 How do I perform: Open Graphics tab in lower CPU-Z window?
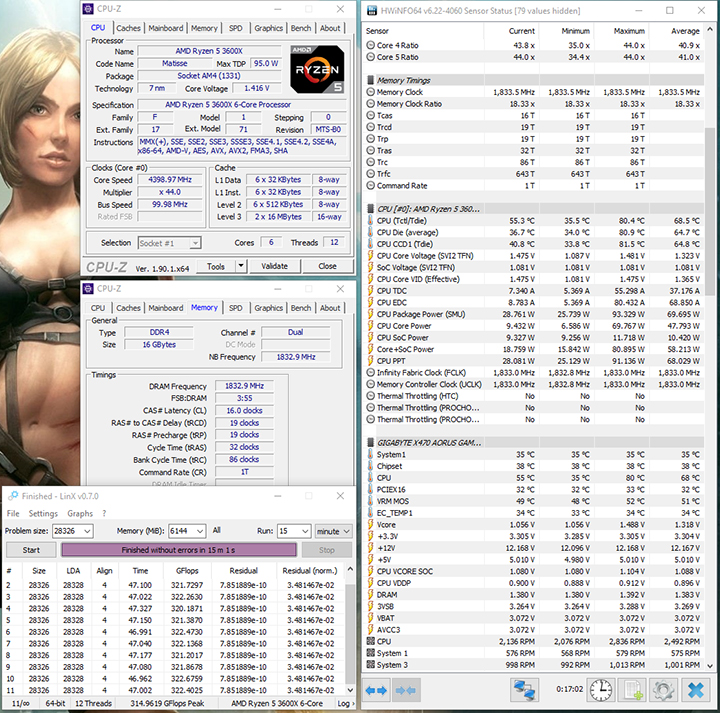269,308
